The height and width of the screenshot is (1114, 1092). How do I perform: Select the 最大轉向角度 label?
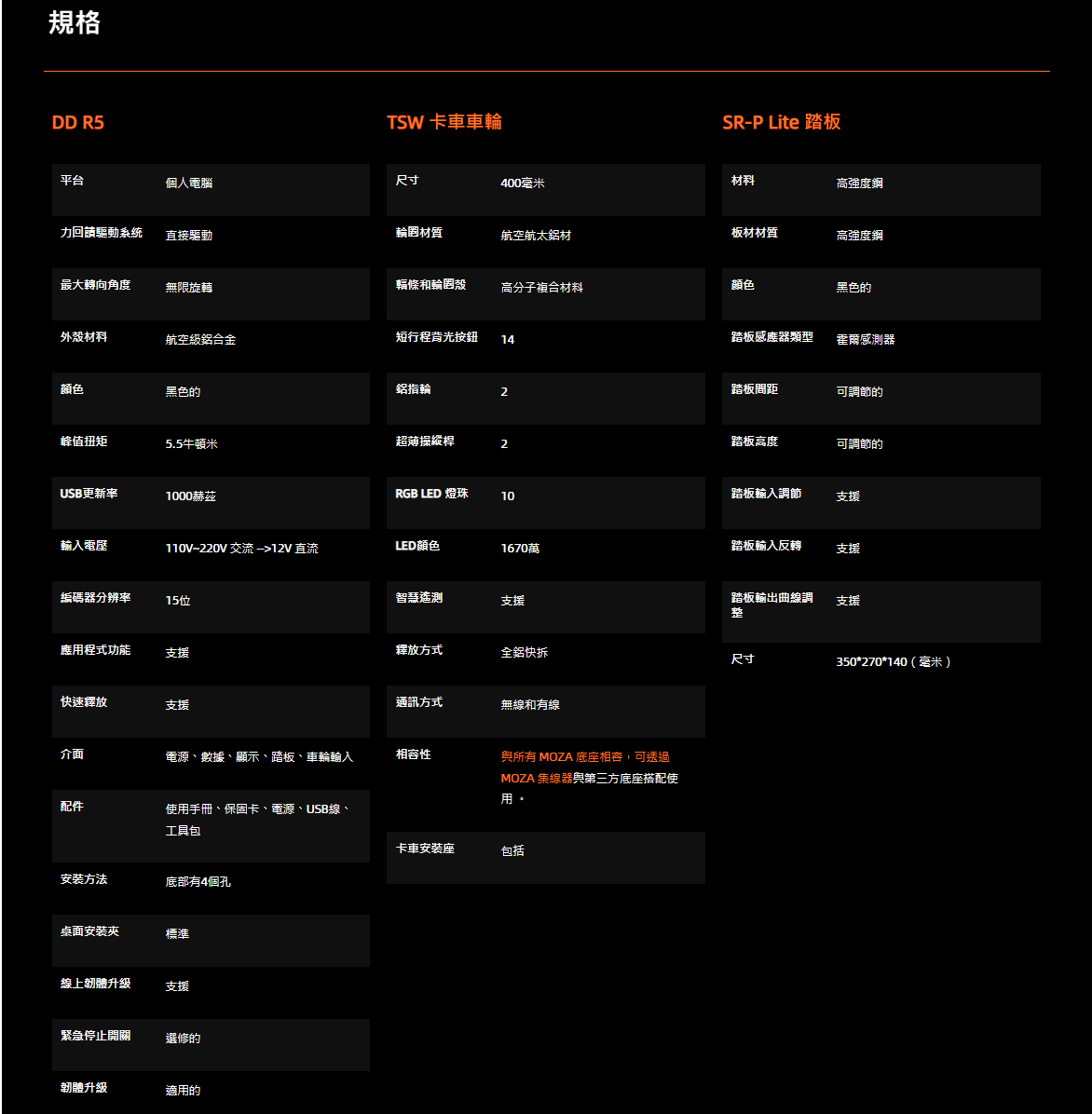[96, 284]
